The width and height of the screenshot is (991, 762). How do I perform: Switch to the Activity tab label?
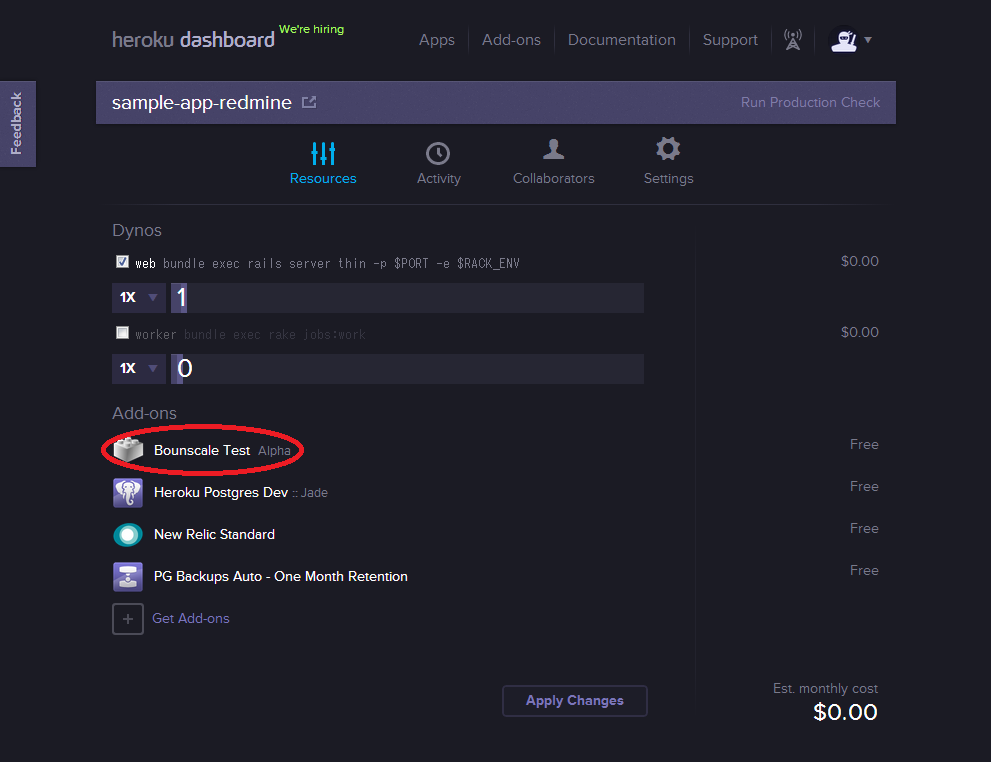pos(439,179)
